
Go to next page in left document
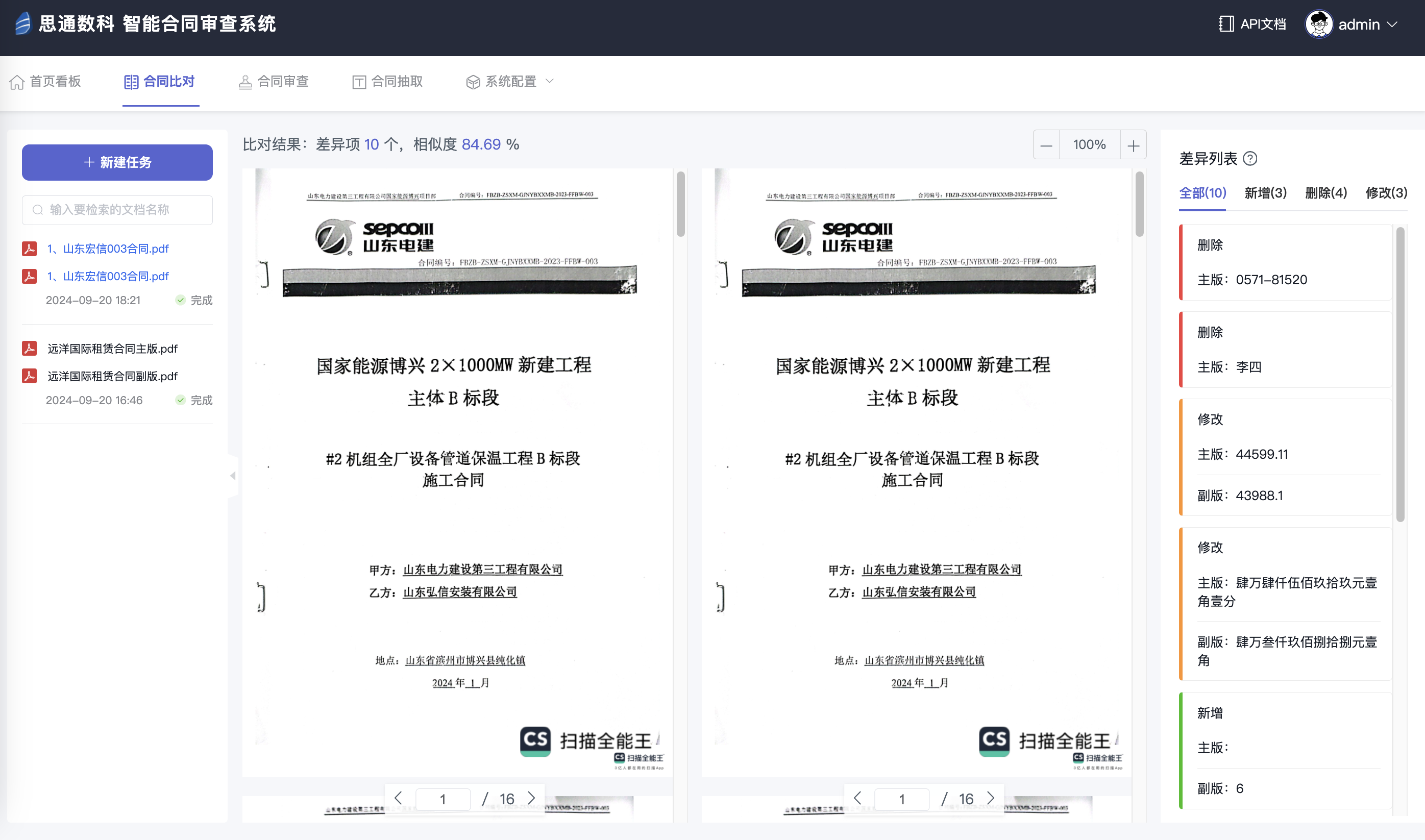[531, 798]
